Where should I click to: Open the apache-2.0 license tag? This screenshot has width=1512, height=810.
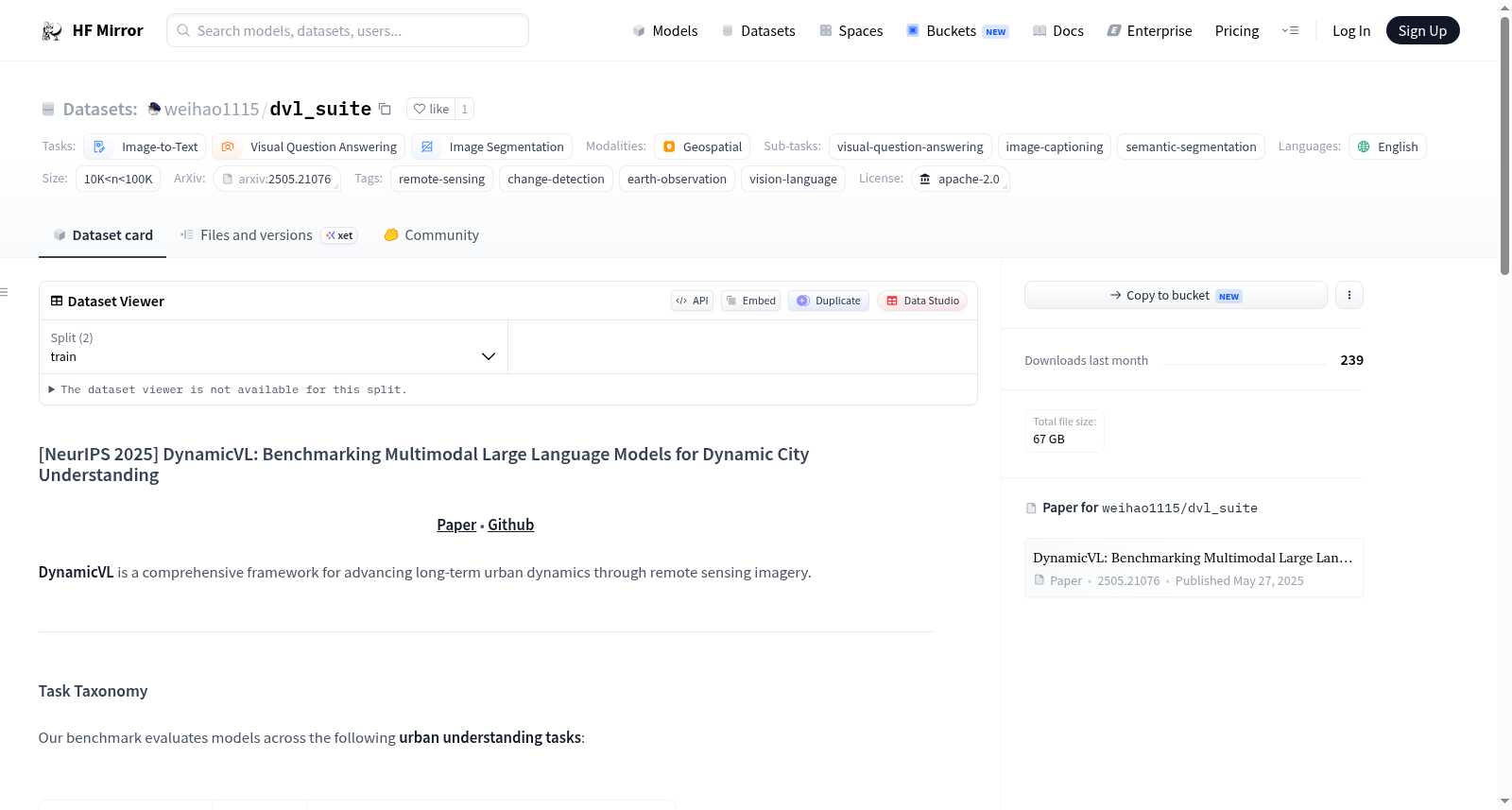click(x=960, y=179)
